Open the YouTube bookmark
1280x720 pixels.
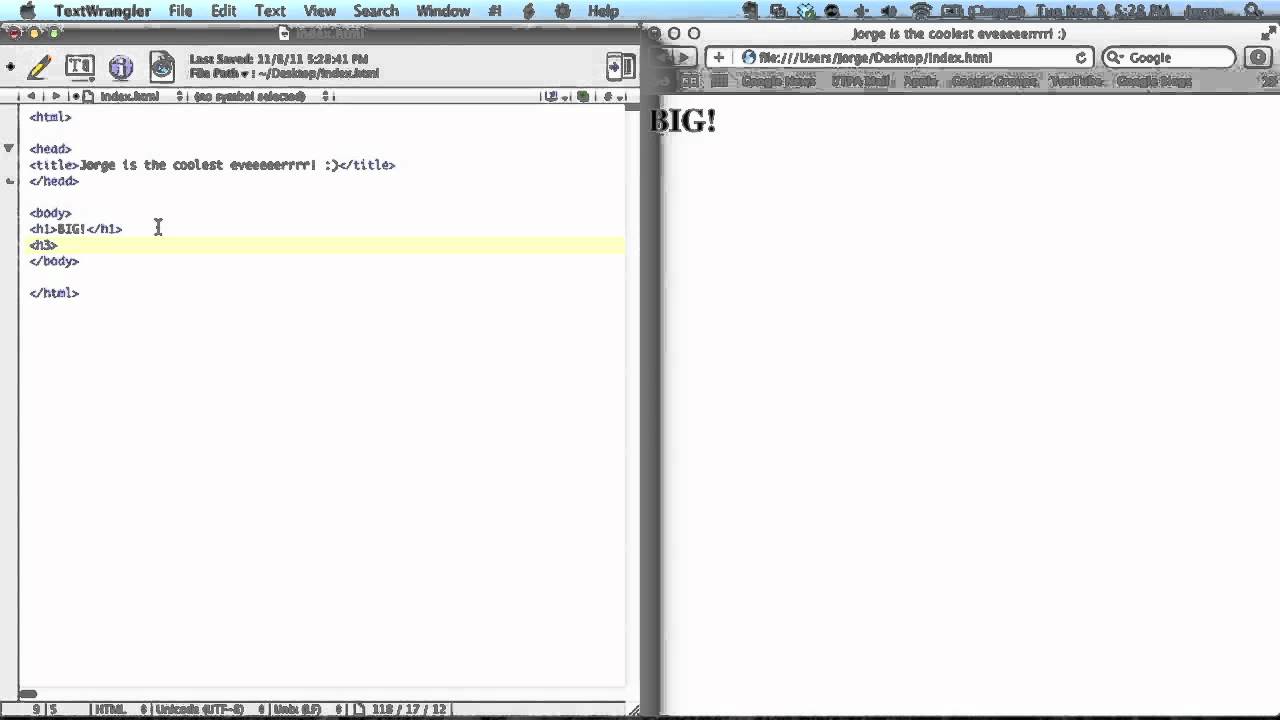(x=1077, y=81)
